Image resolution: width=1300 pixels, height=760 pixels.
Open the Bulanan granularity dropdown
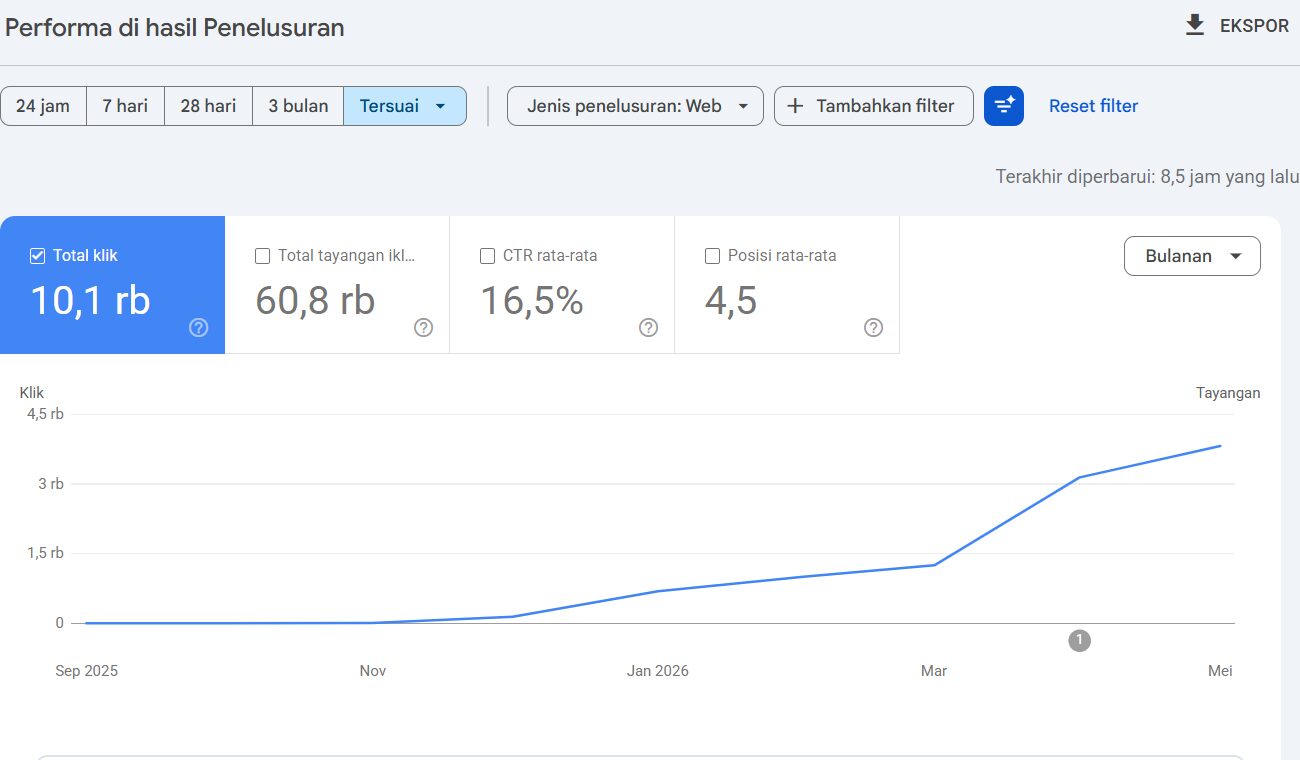click(x=1192, y=256)
